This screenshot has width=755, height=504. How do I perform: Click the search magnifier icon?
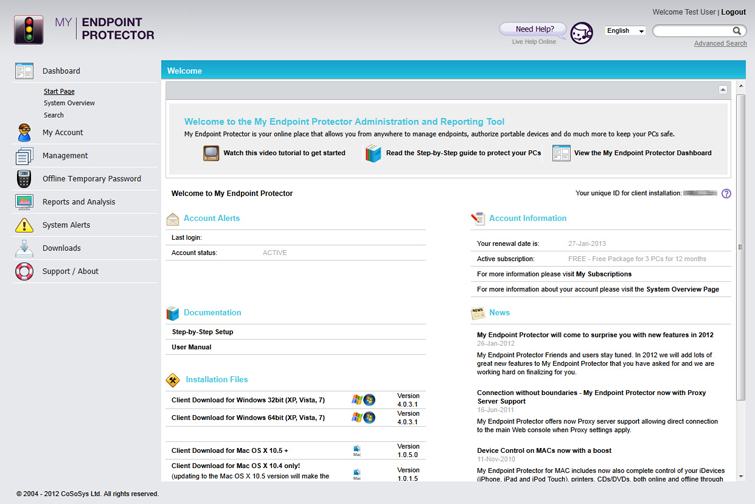(737, 31)
